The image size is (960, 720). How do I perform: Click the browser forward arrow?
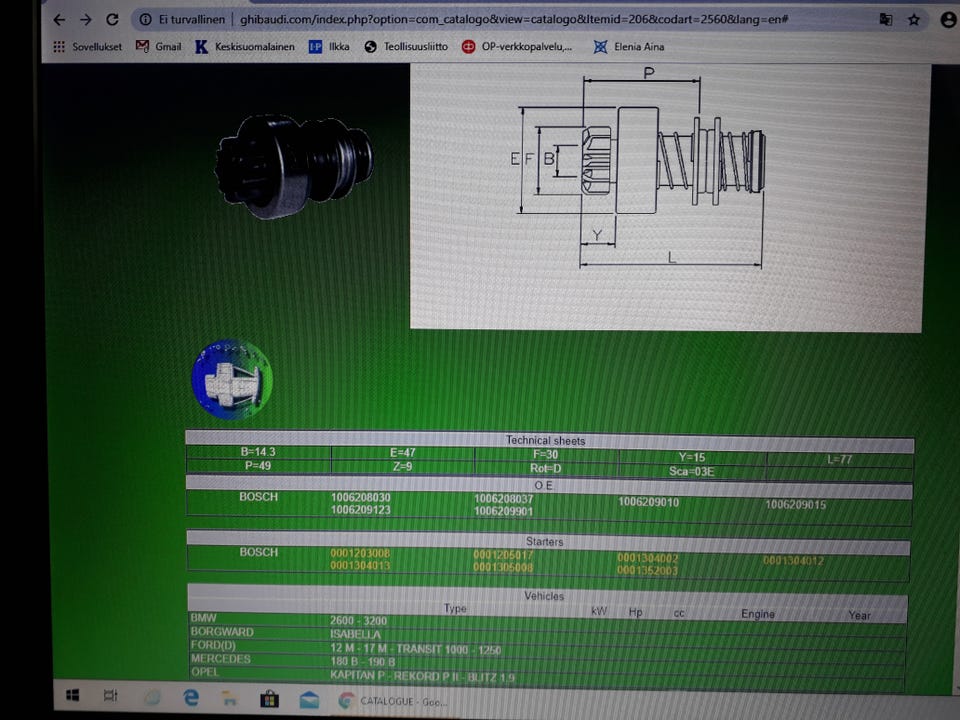pyautogui.click(x=86, y=20)
